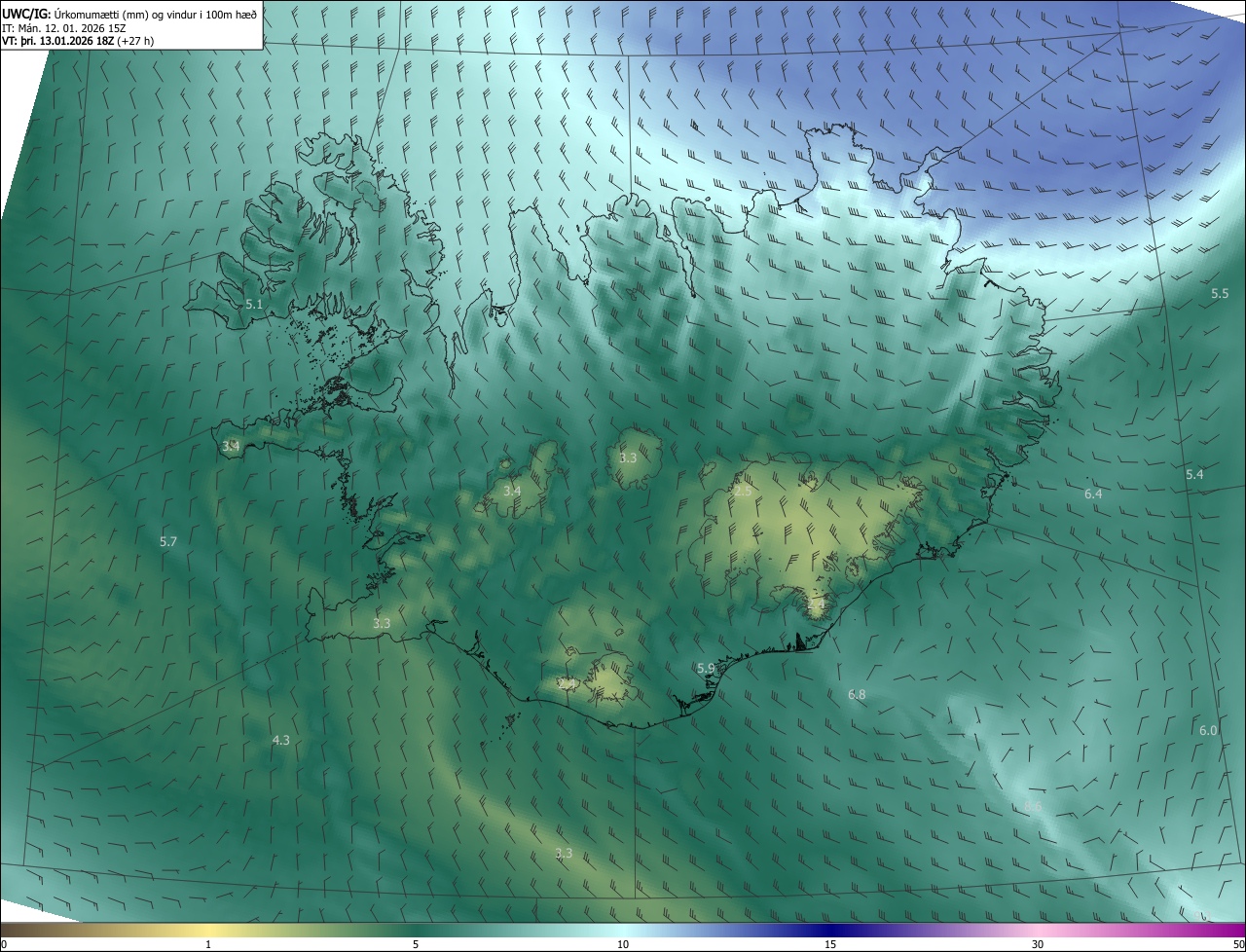Screen dimensions: 1246x952
Task: Click the 2.4 value at Vatnajökull's southern edge
Action: click(x=816, y=605)
